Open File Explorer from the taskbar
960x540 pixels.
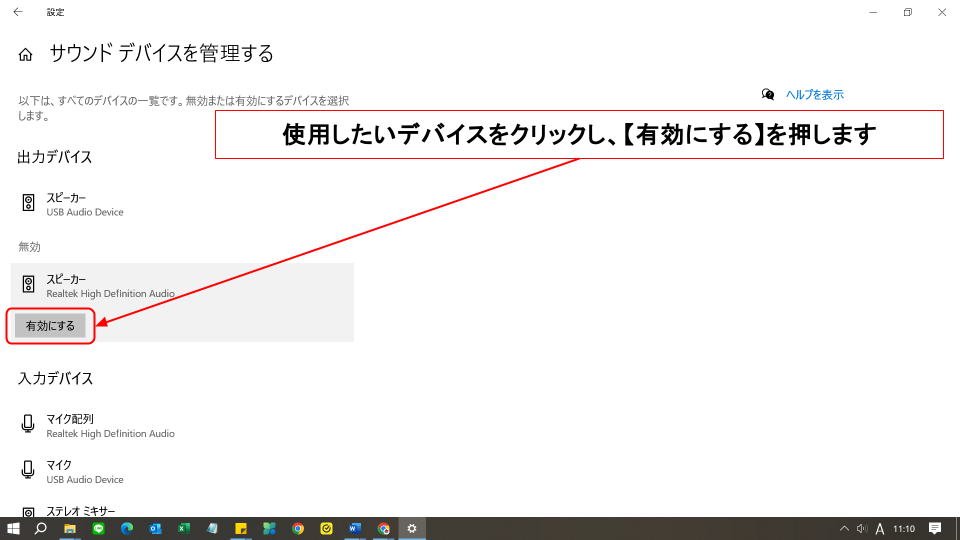[x=70, y=528]
